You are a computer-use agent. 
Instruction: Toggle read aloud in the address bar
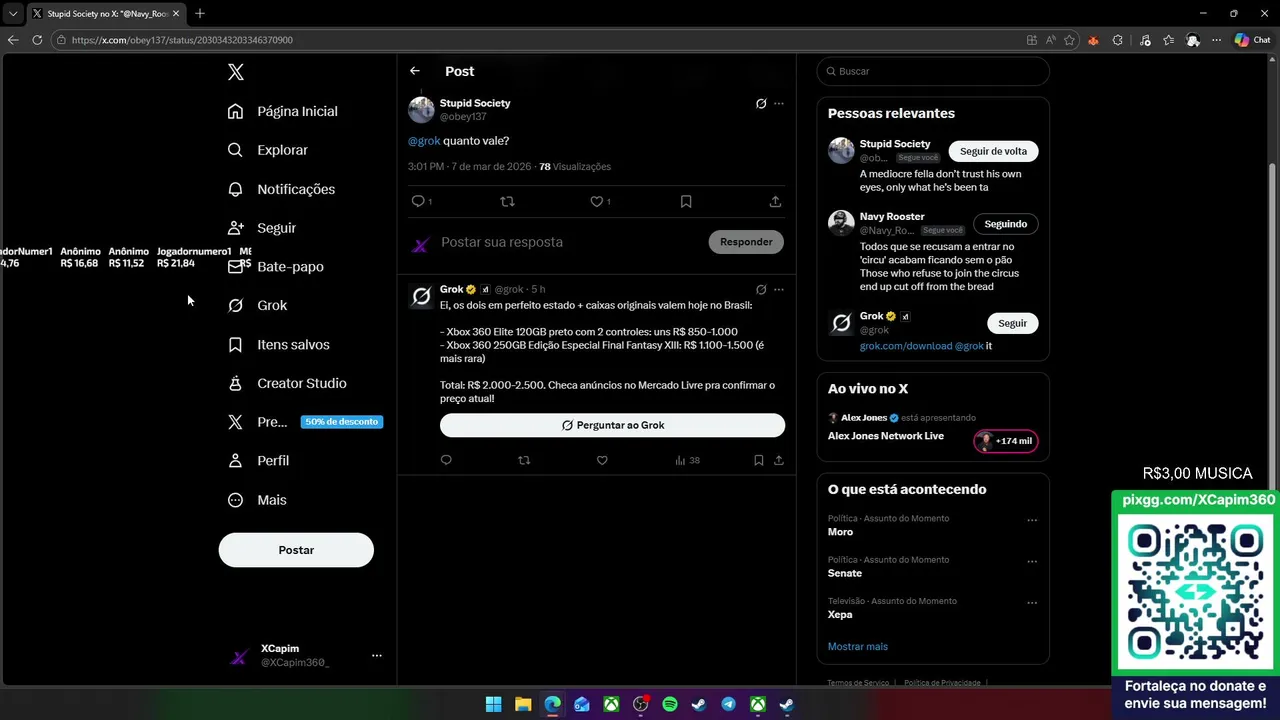1050,40
